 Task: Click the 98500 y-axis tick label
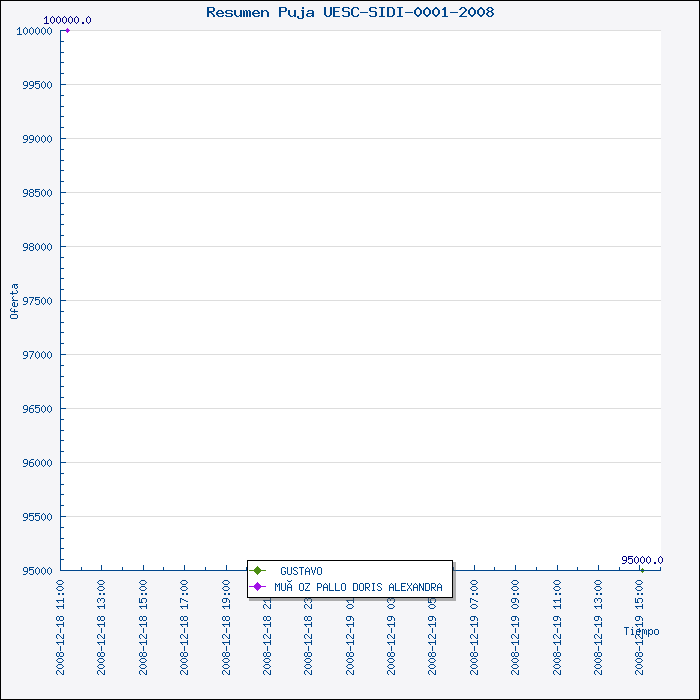click(x=37, y=193)
